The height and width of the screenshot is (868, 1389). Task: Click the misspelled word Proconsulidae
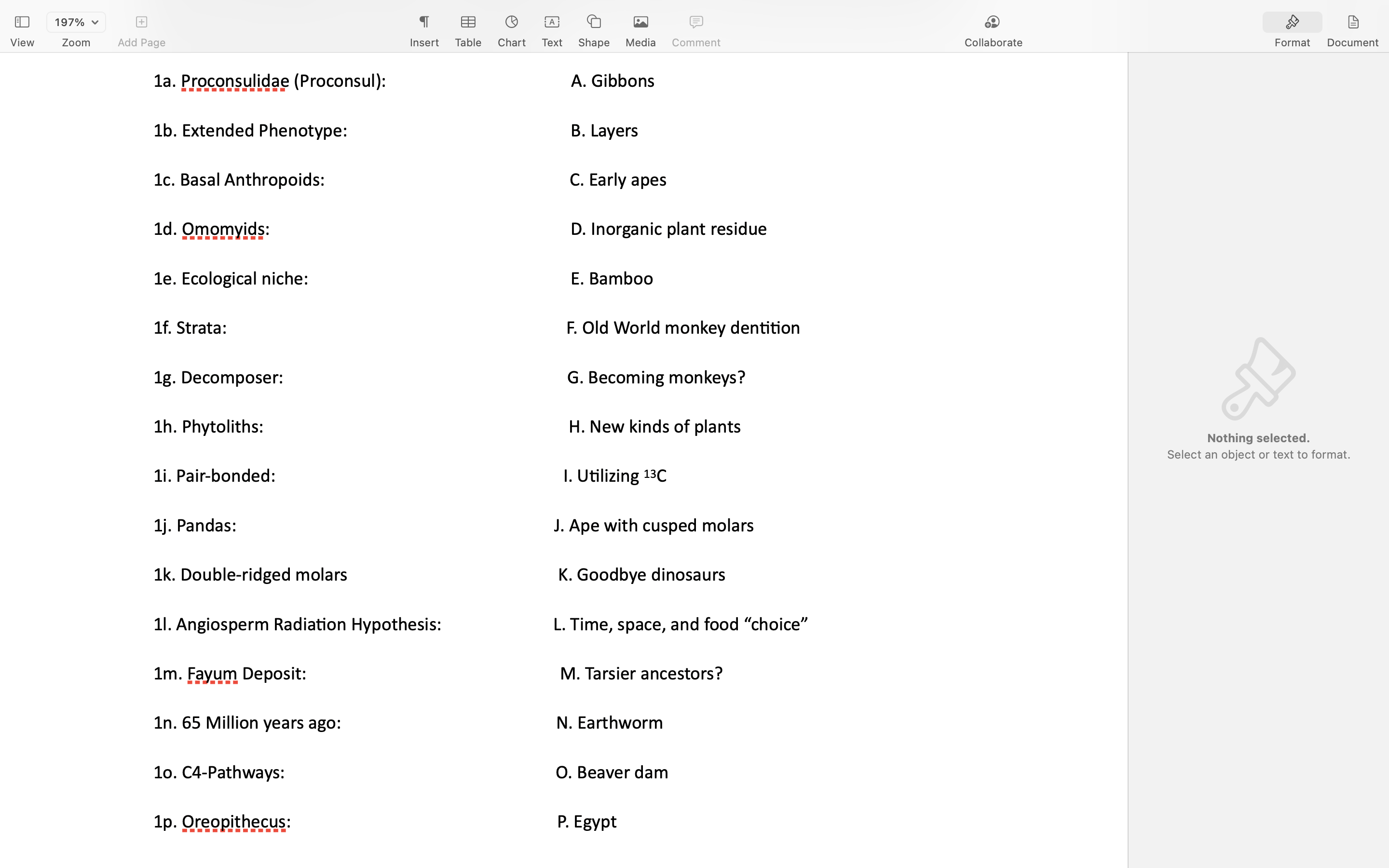pos(235,81)
